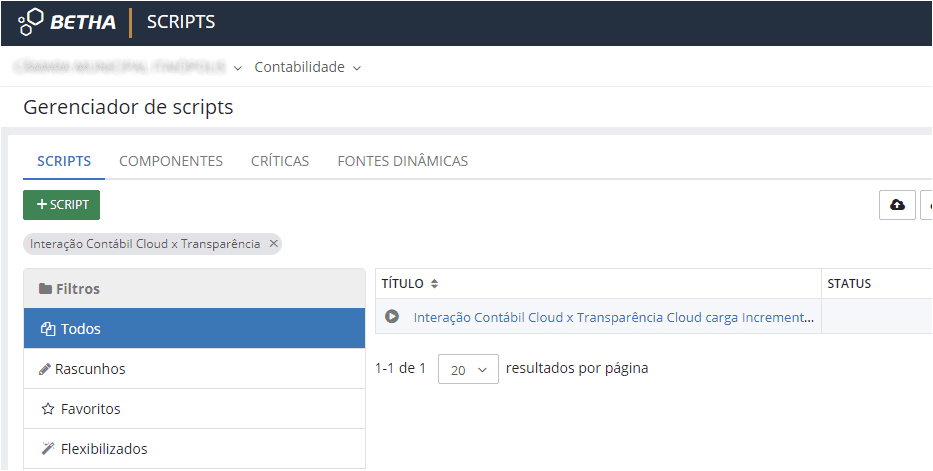Run the script using the play icon
The height and width of the screenshot is (471, 933).
393,317
